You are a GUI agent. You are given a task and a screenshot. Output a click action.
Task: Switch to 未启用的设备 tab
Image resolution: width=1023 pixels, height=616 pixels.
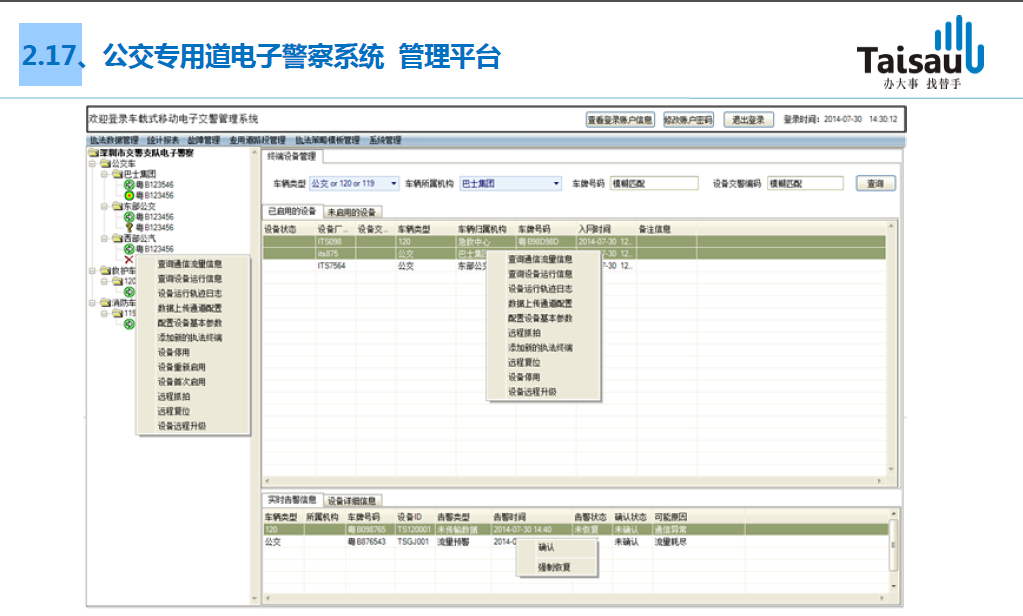[x=353, y=212]
